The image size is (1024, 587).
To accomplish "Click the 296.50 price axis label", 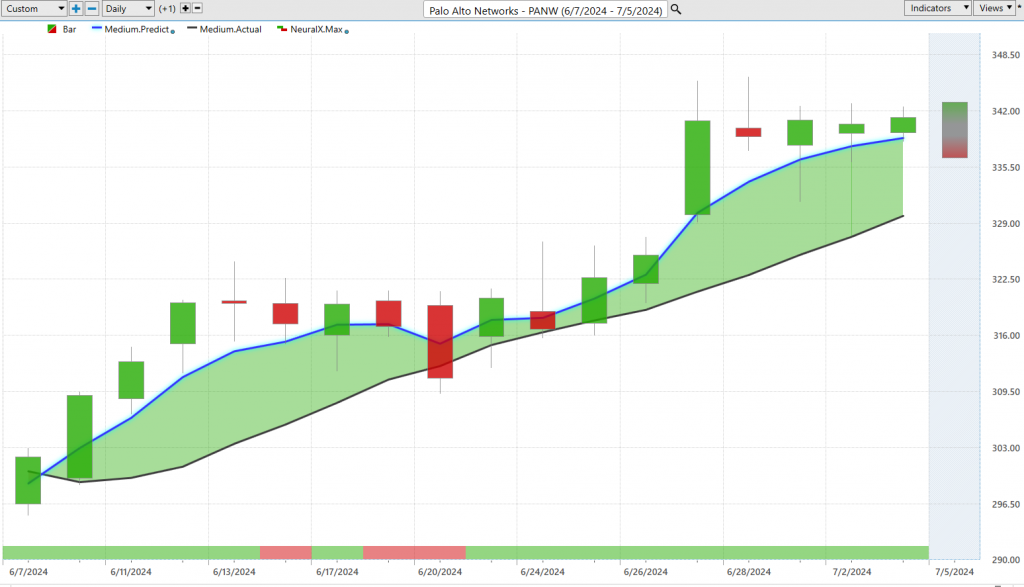I will (x=1006, y=503).
